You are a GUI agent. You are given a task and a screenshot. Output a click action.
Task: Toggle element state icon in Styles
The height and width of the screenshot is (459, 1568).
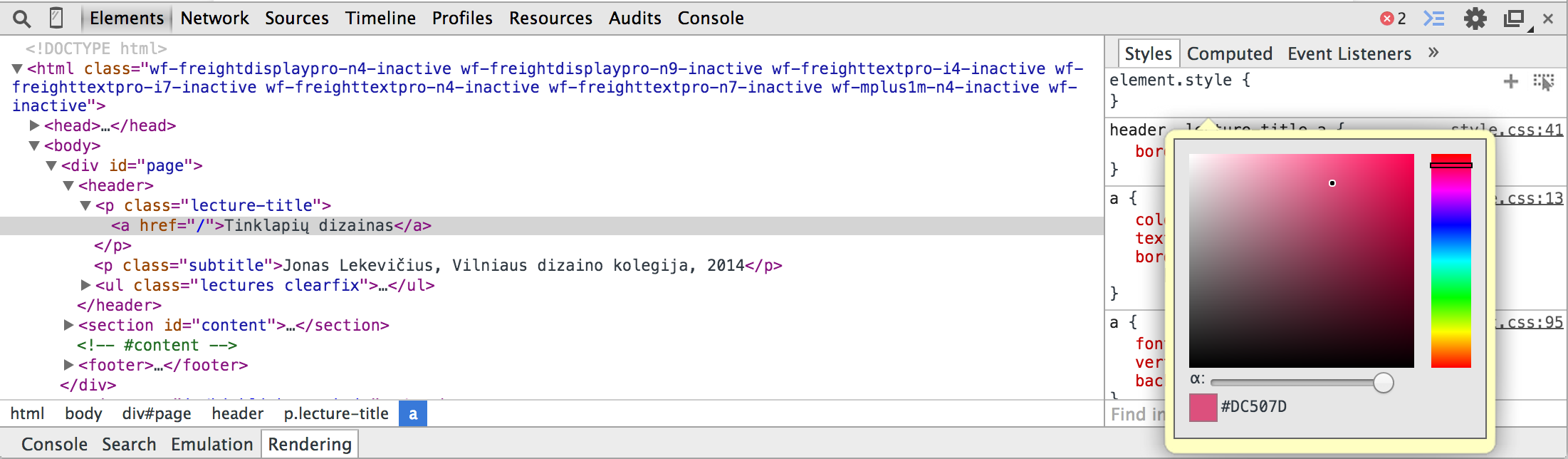pos(1543,82)
